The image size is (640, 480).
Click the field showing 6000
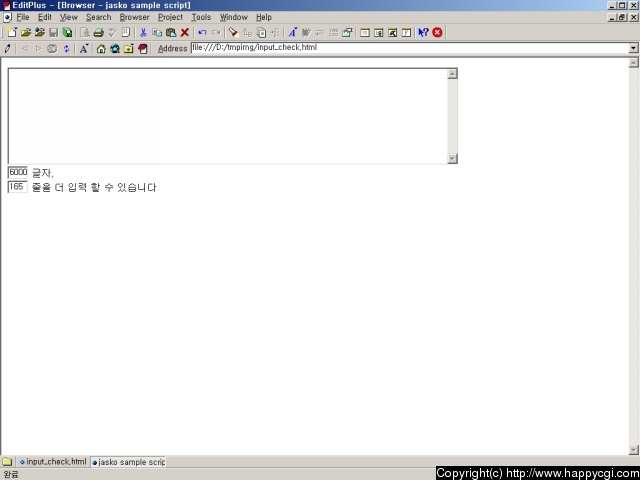18,172
